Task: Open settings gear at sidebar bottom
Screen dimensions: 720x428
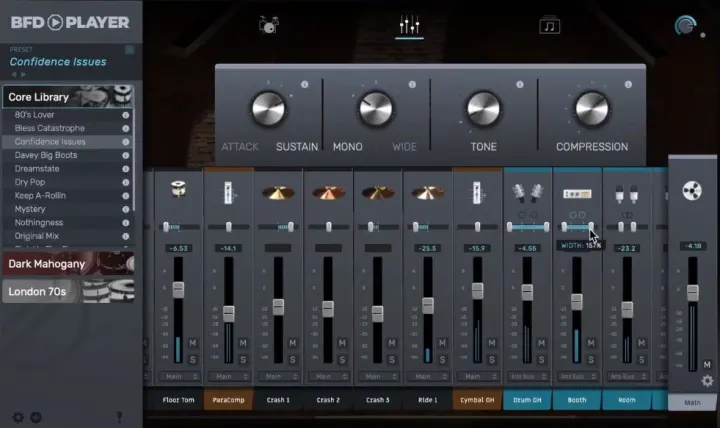Action: (x=18, y=417)
